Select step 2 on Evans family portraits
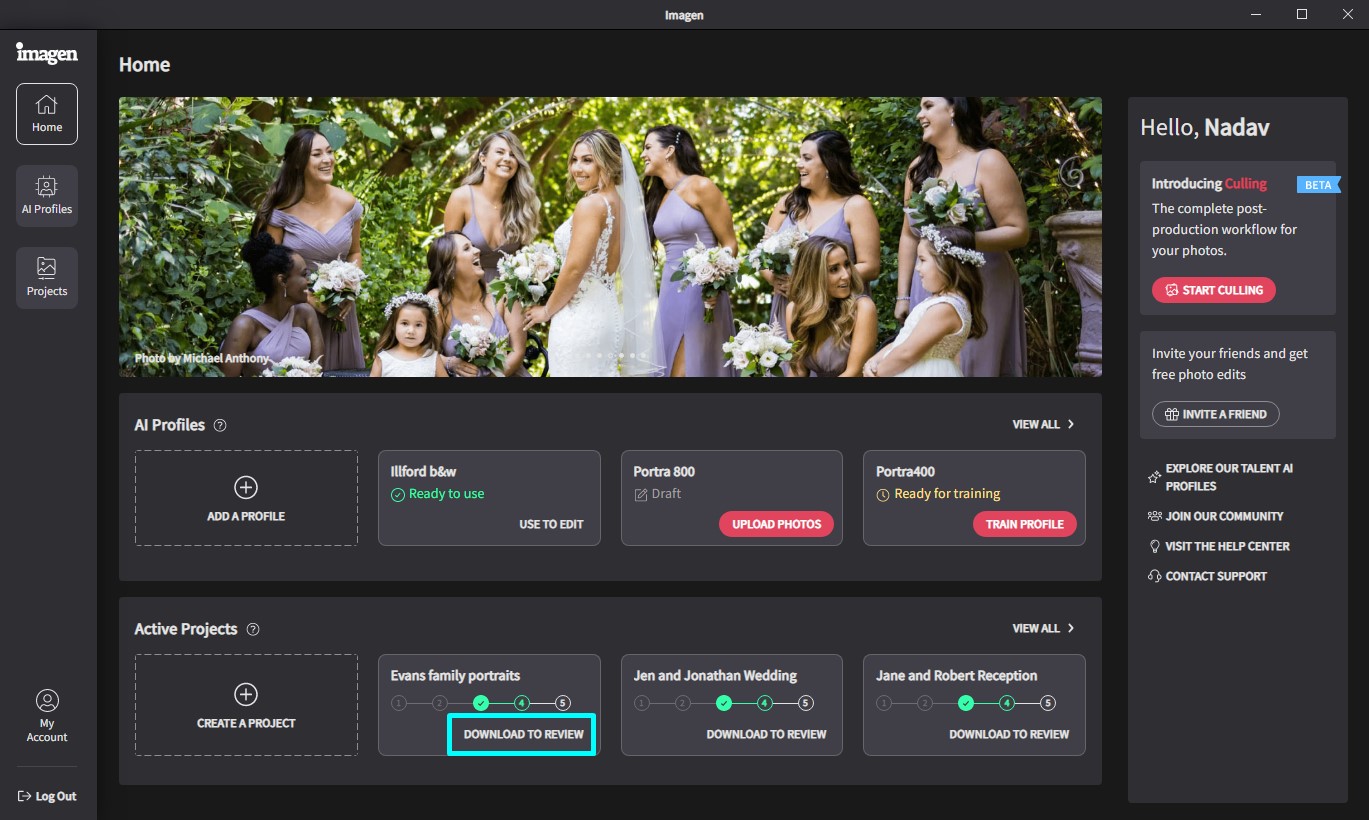This screenshot has width=1369, height=820. click(440, 703)
